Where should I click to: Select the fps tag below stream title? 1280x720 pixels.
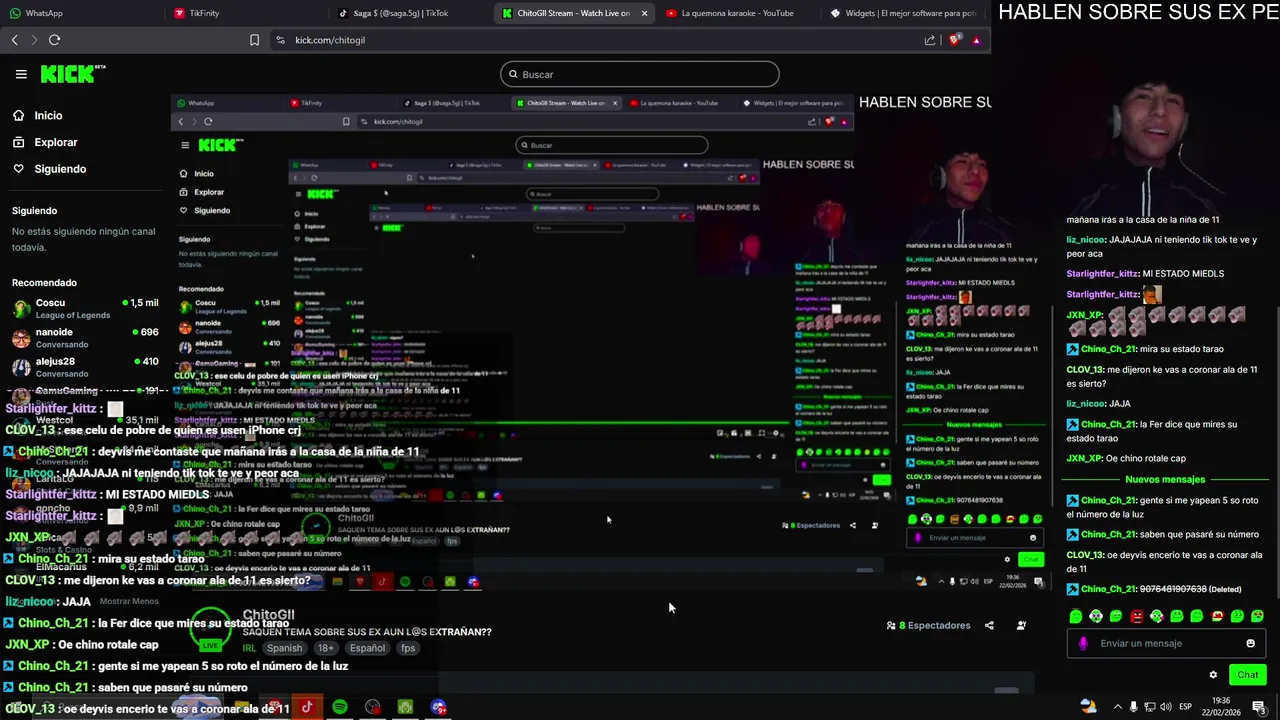pyautogui.click(x=408, y=648)
